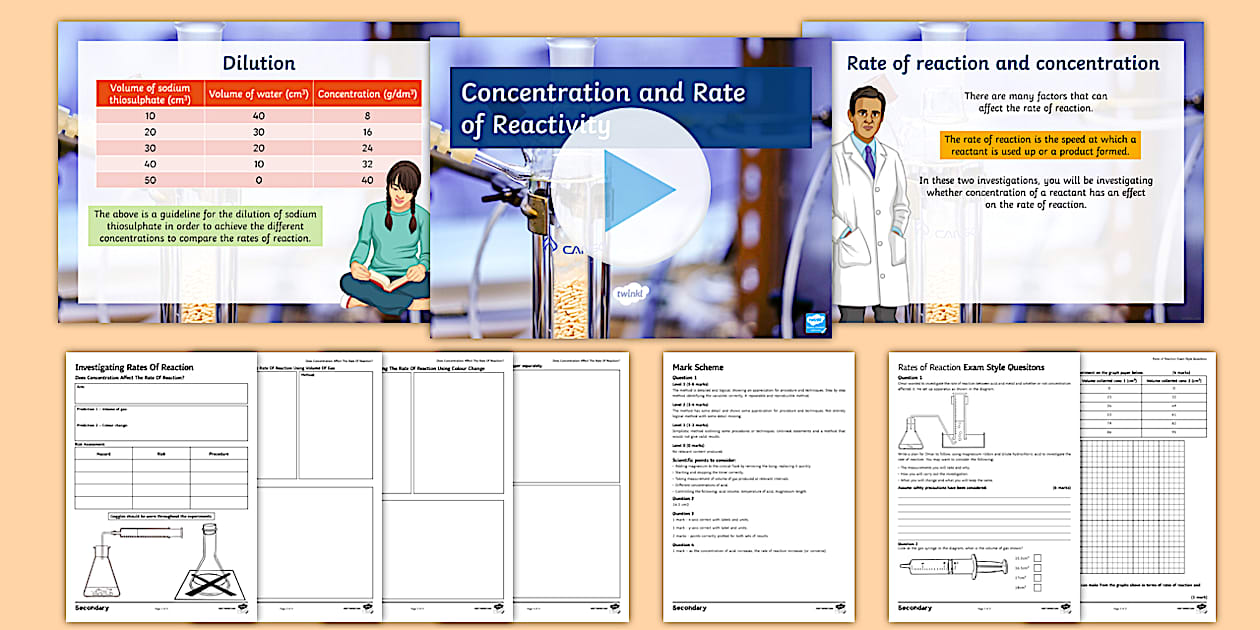The image size is (1260, 630).
Task: Check the 25.5 cm³ answer checkbox
Action: click(x=1038, y=559)
